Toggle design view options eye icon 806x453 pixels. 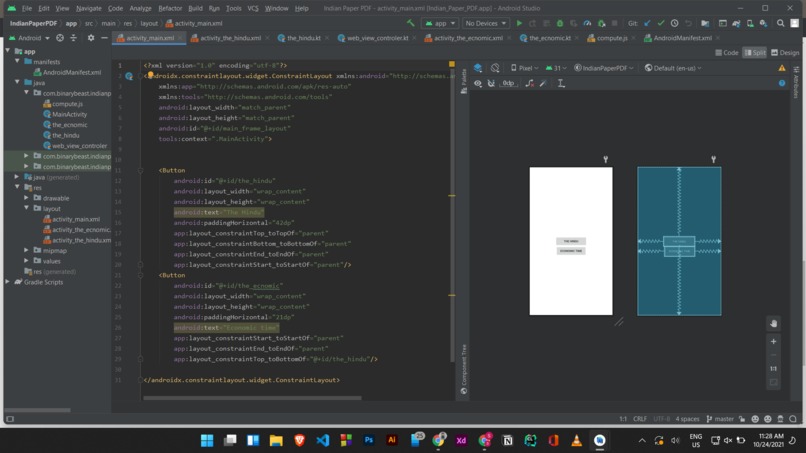coord(478,83)
